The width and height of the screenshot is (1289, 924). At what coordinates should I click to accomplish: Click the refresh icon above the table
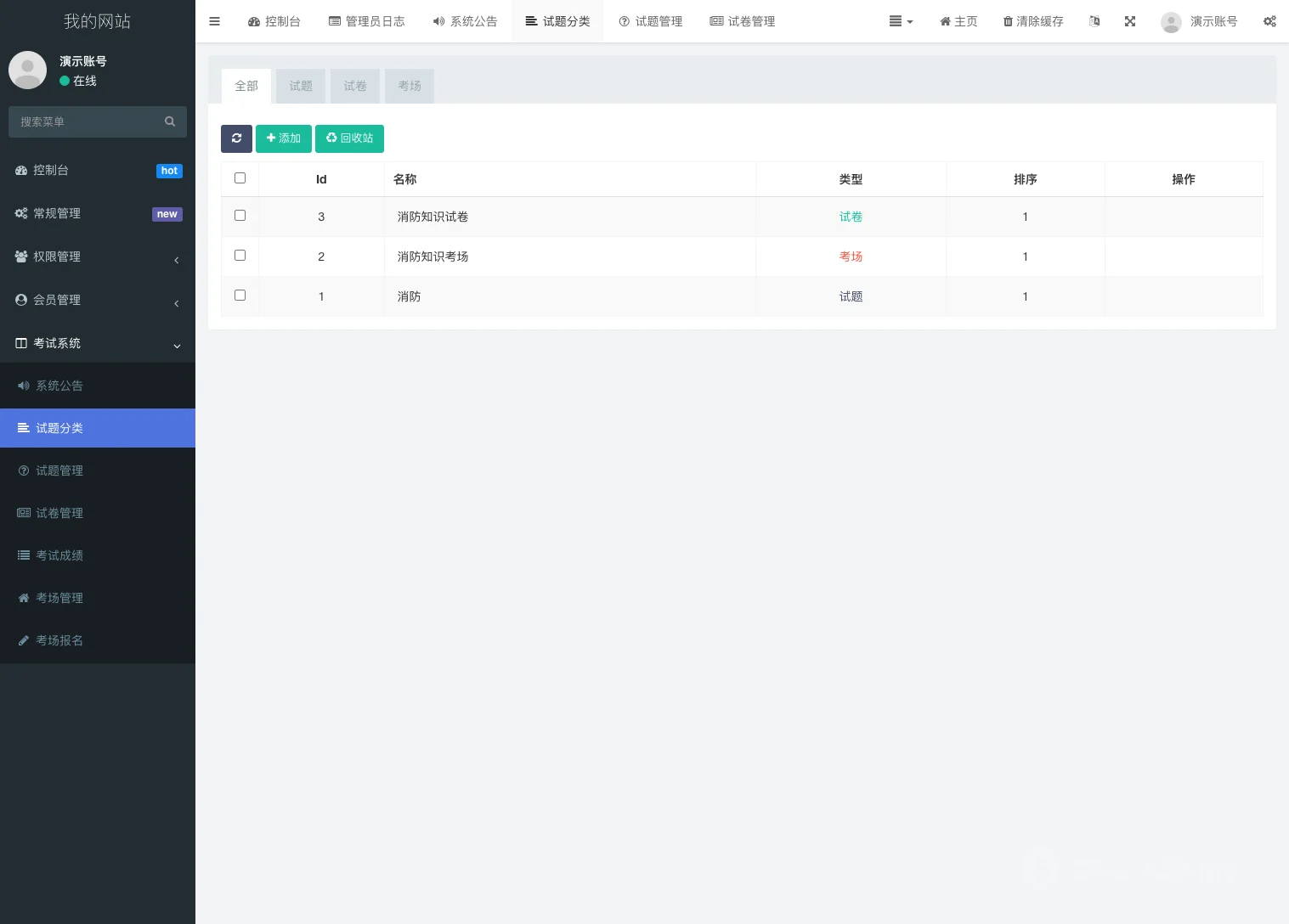click(x=236, y=138)
